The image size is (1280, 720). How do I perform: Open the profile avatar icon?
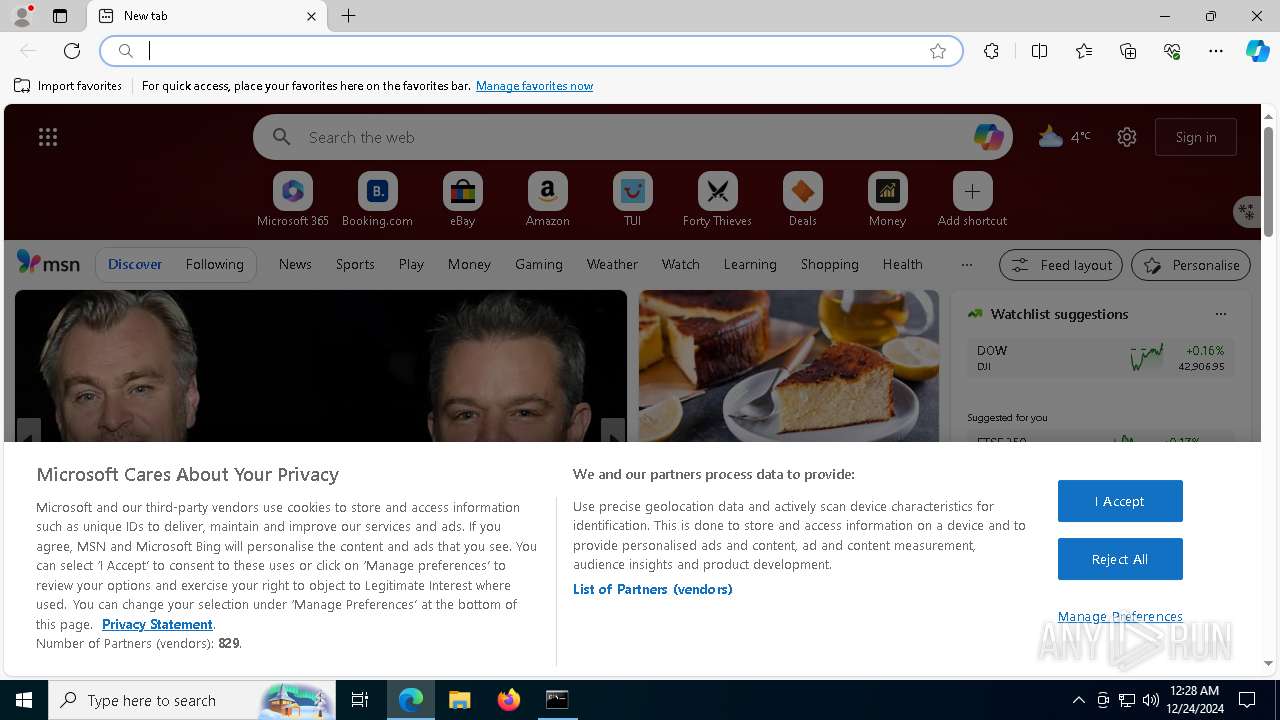point(22,16)
